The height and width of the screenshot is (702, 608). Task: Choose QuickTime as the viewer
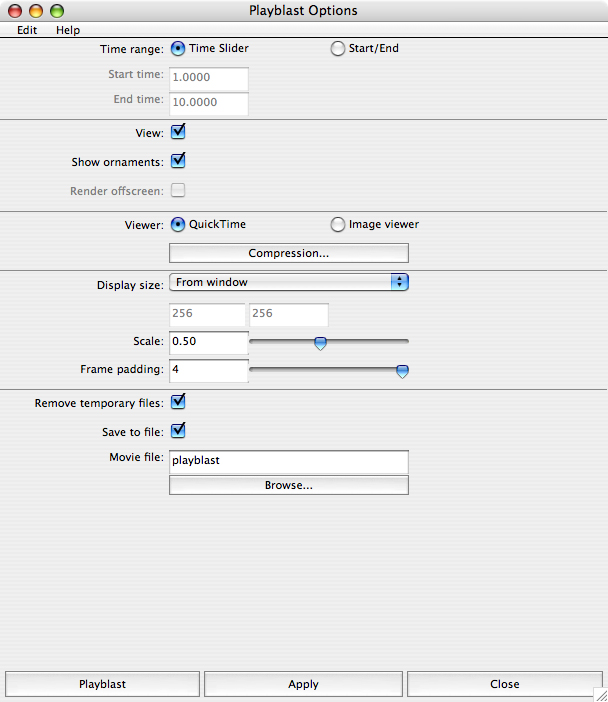pos(178,224)
